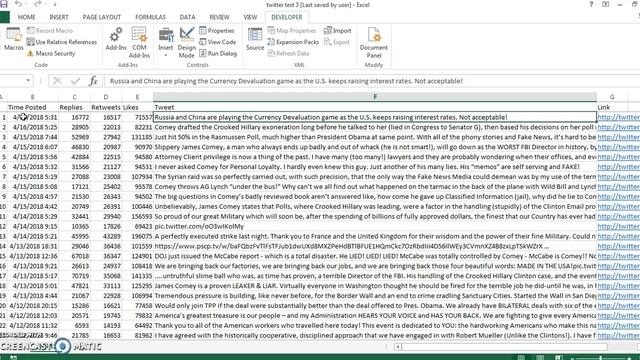
Task: Open twitter link in Tremendous pressure row
Action: click(618, 296)
